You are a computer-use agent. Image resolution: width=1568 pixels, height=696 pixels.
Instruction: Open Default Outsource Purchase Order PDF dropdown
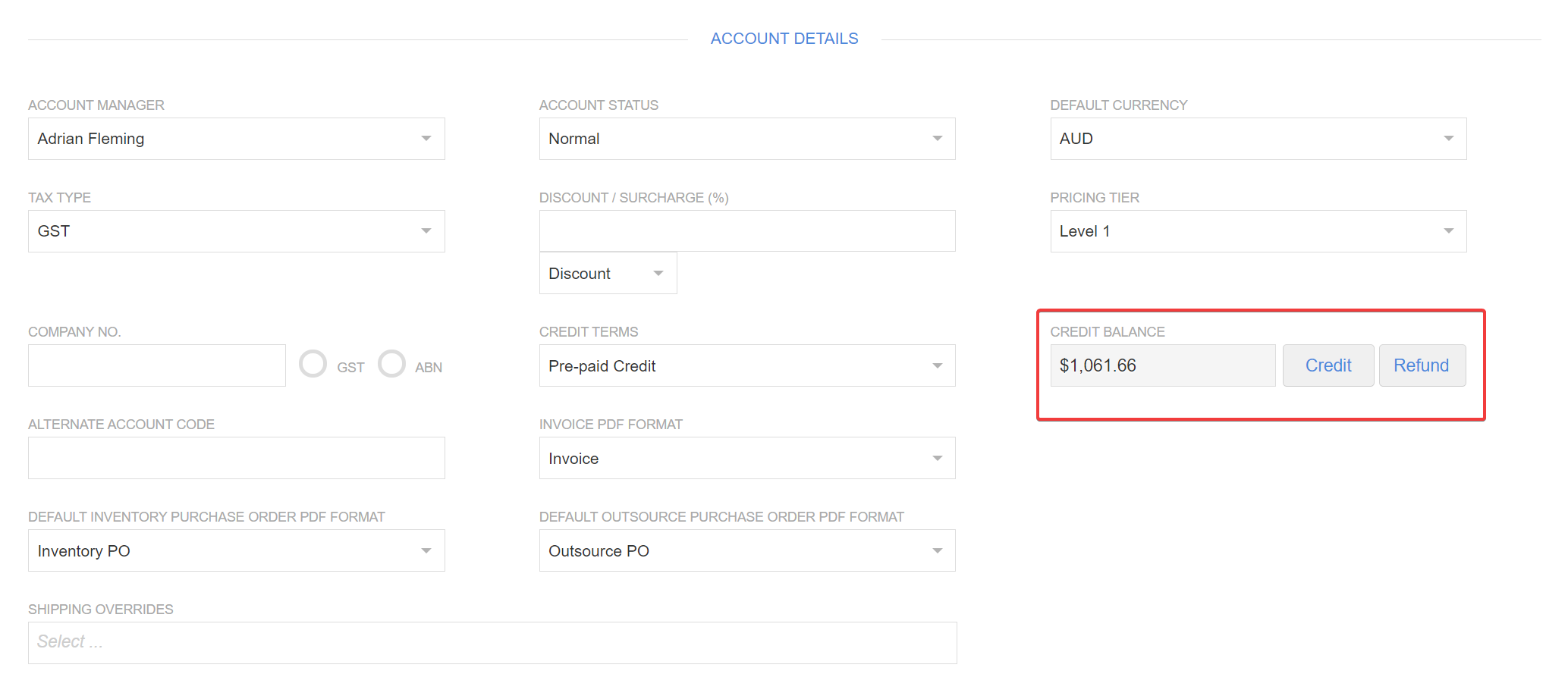point(746,551)
